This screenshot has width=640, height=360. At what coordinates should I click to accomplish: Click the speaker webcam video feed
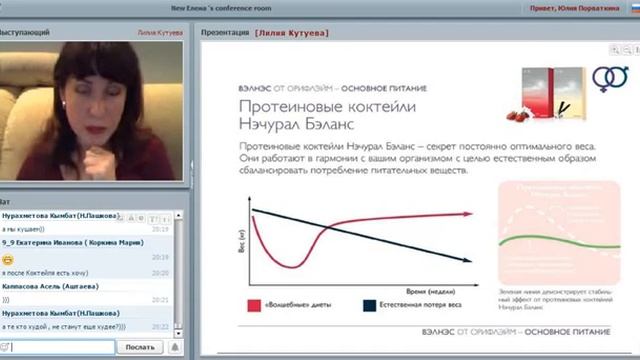pos(91,111)
